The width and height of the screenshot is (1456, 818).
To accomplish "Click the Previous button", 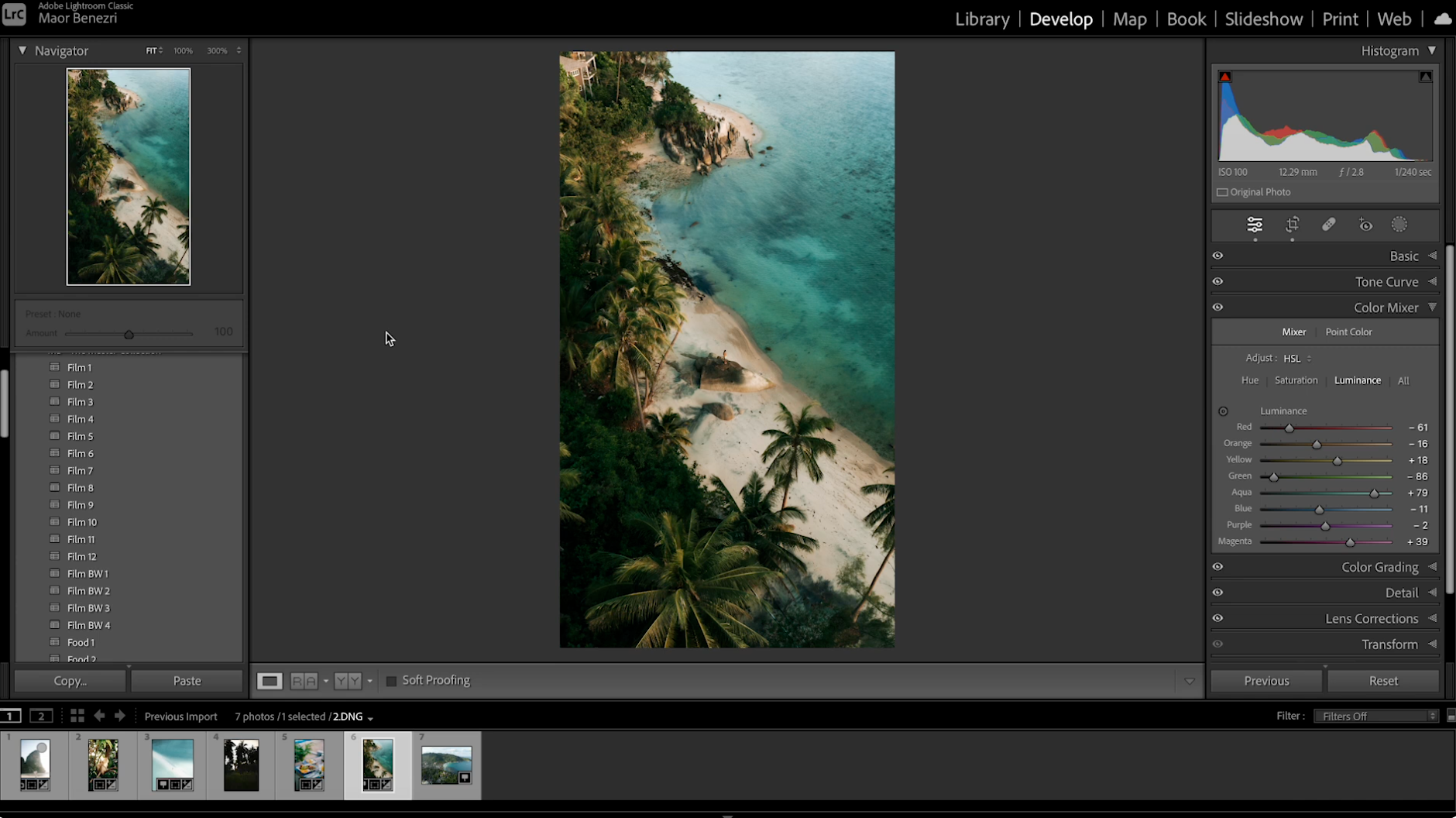I will [1266, 681].
